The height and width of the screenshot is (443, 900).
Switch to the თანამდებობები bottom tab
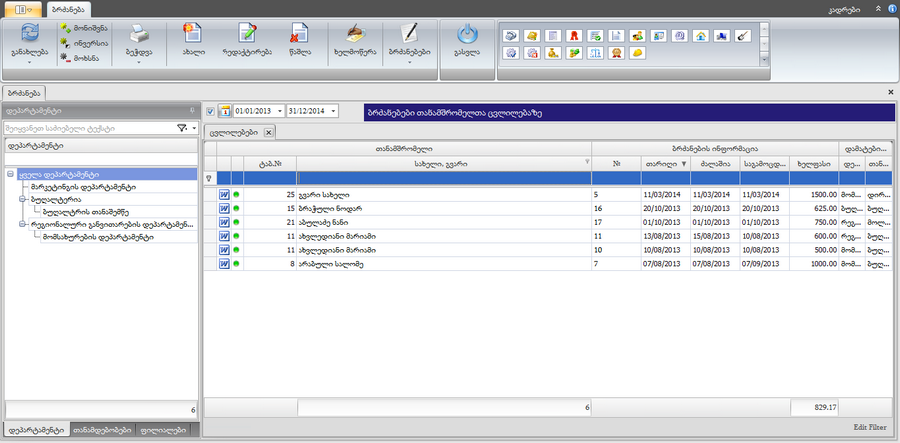103,430
